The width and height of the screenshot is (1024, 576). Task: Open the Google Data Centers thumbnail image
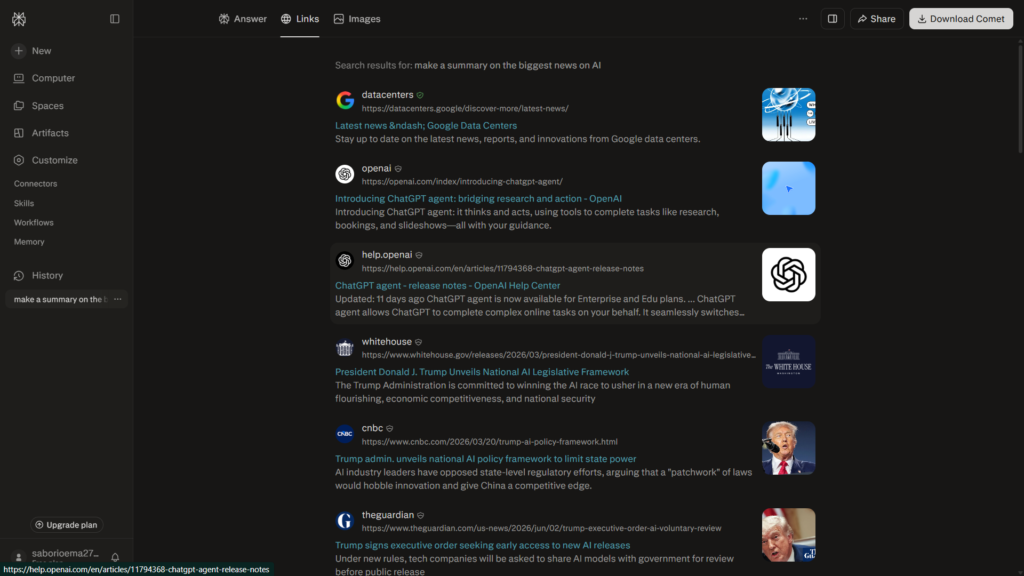[x=788, y=115]
